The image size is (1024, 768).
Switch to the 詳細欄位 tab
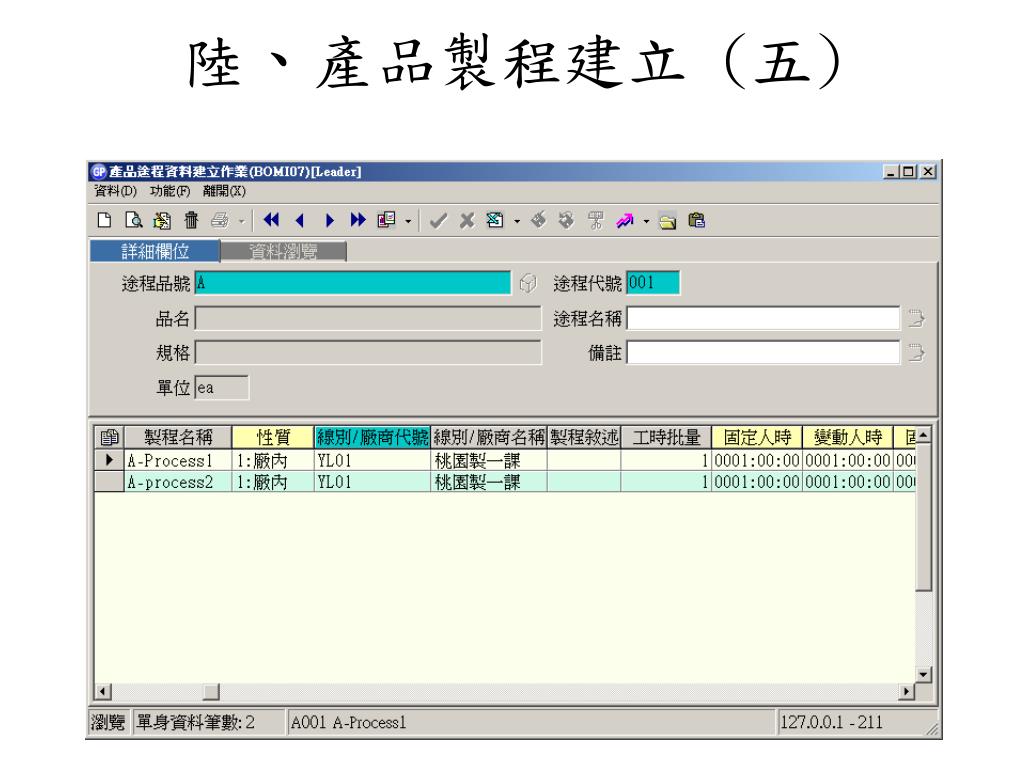tap(155, 251)
